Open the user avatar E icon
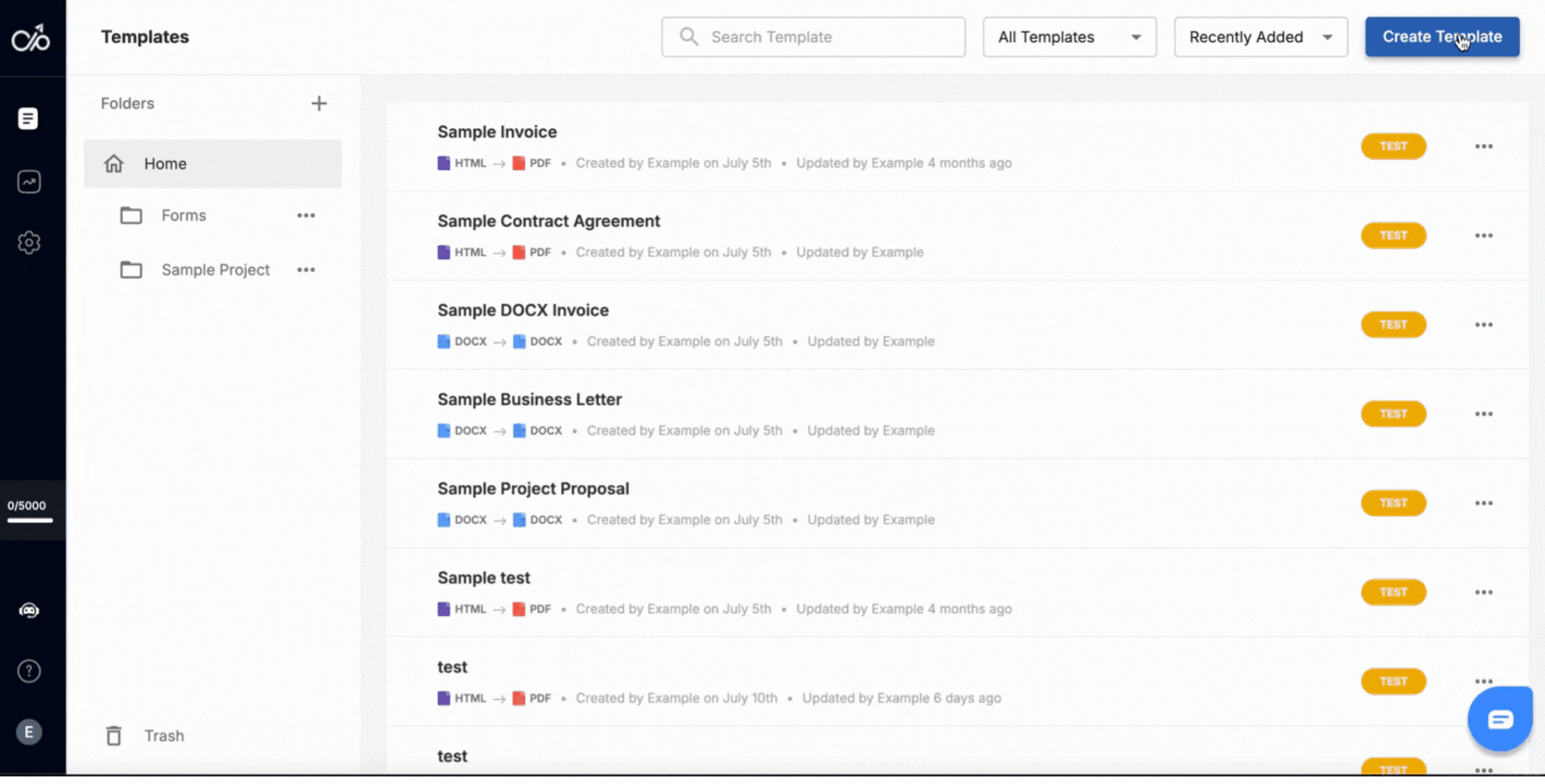 tap(29, 732)
